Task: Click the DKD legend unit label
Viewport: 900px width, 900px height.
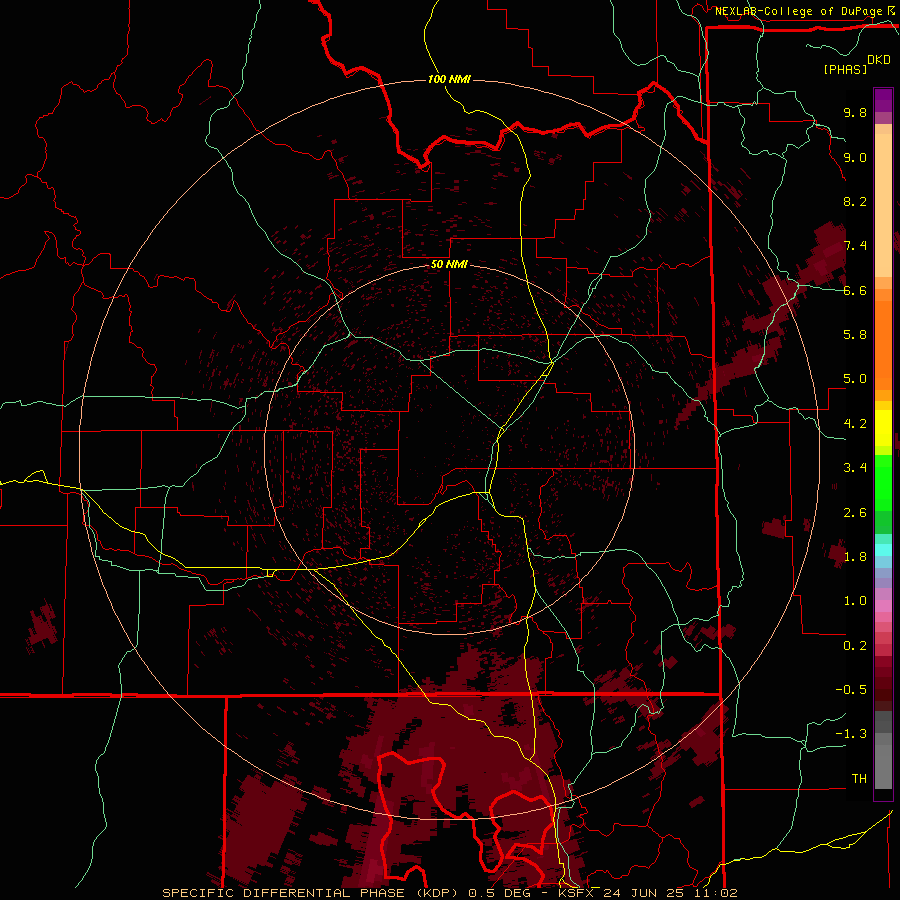Action: click(x=879, y=60)
